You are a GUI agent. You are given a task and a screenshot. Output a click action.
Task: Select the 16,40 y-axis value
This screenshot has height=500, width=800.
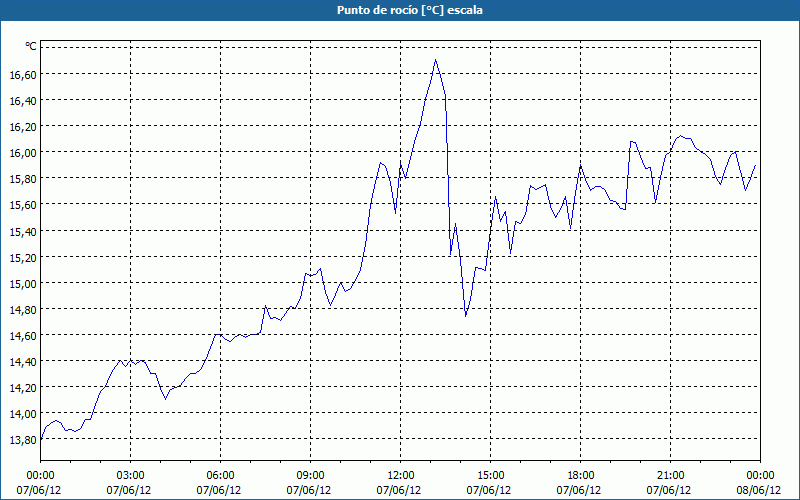pos(23,101)
